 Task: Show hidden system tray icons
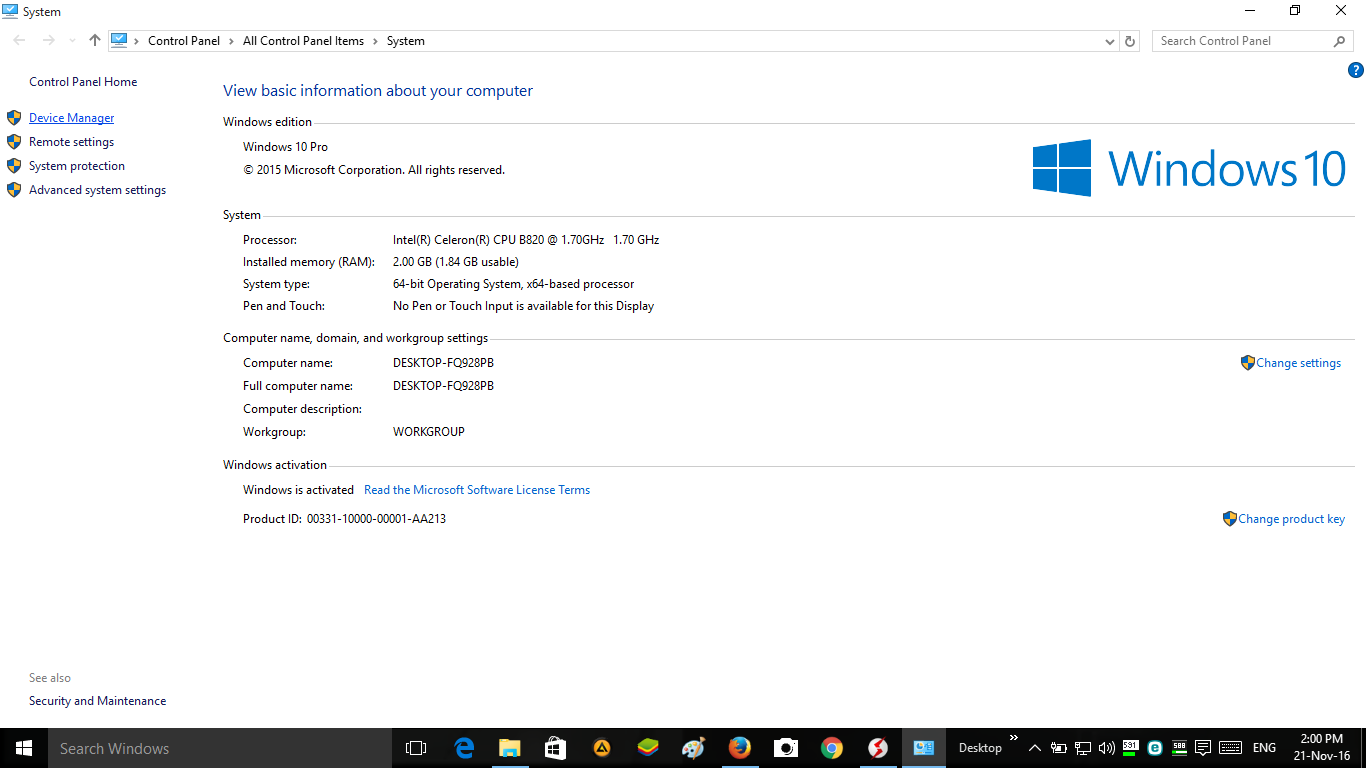1035,748
